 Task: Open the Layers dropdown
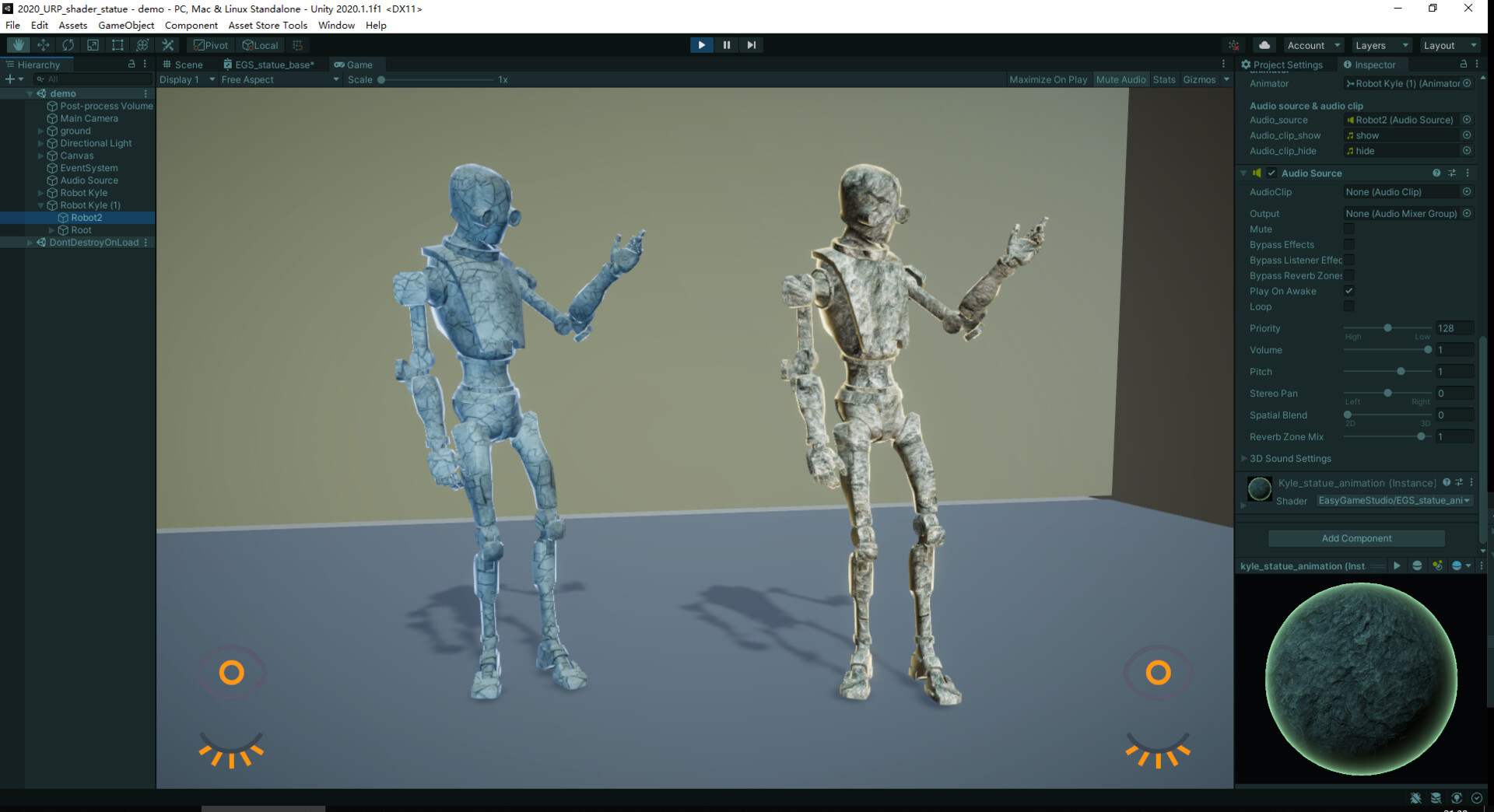pyautogui.click(x=1381, y=45)
